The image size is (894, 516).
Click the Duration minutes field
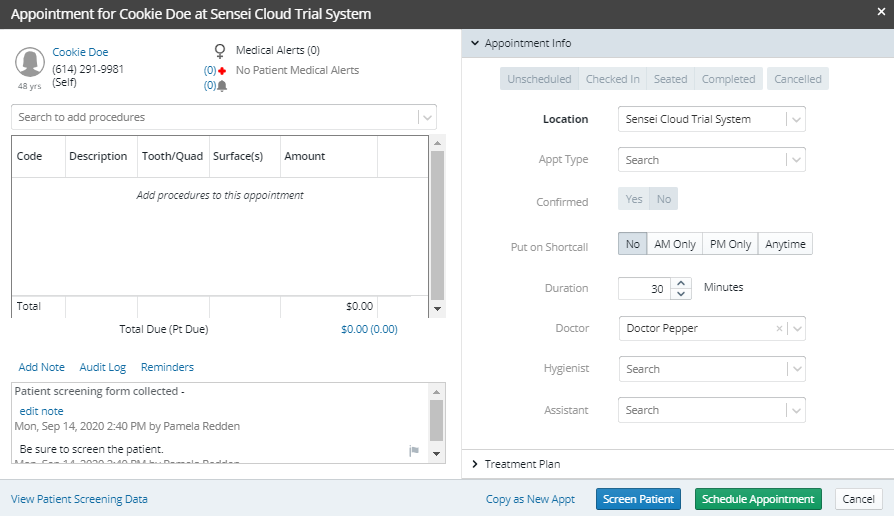click(645, 289)
